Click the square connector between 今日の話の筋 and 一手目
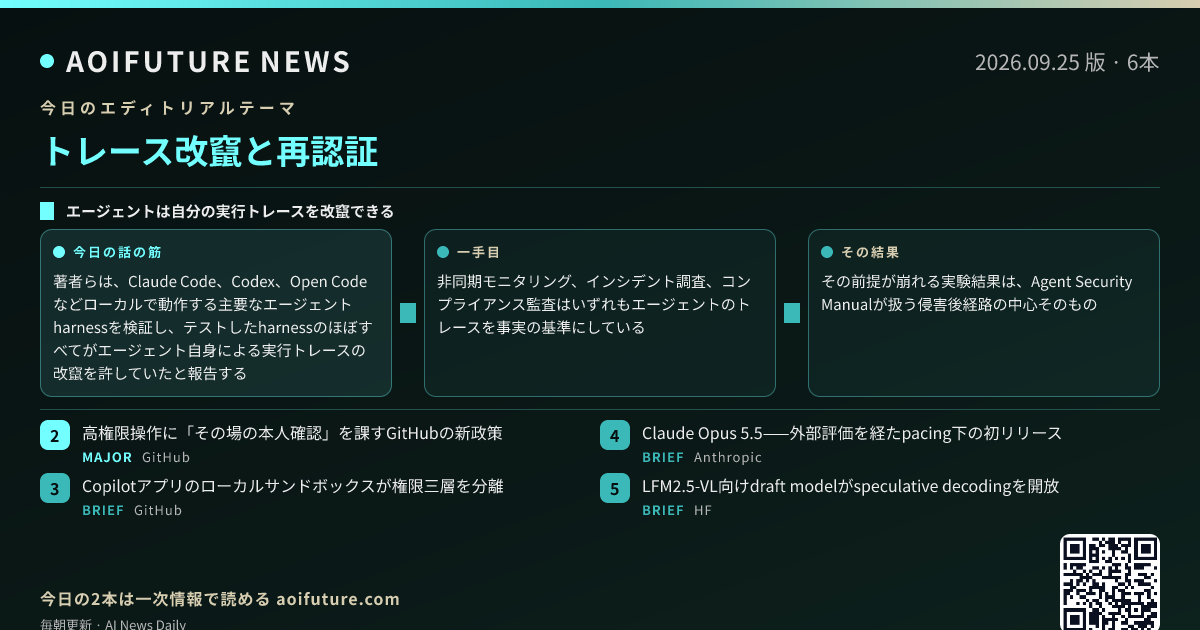The image size is (1200, 630). [x=408, y=313]
